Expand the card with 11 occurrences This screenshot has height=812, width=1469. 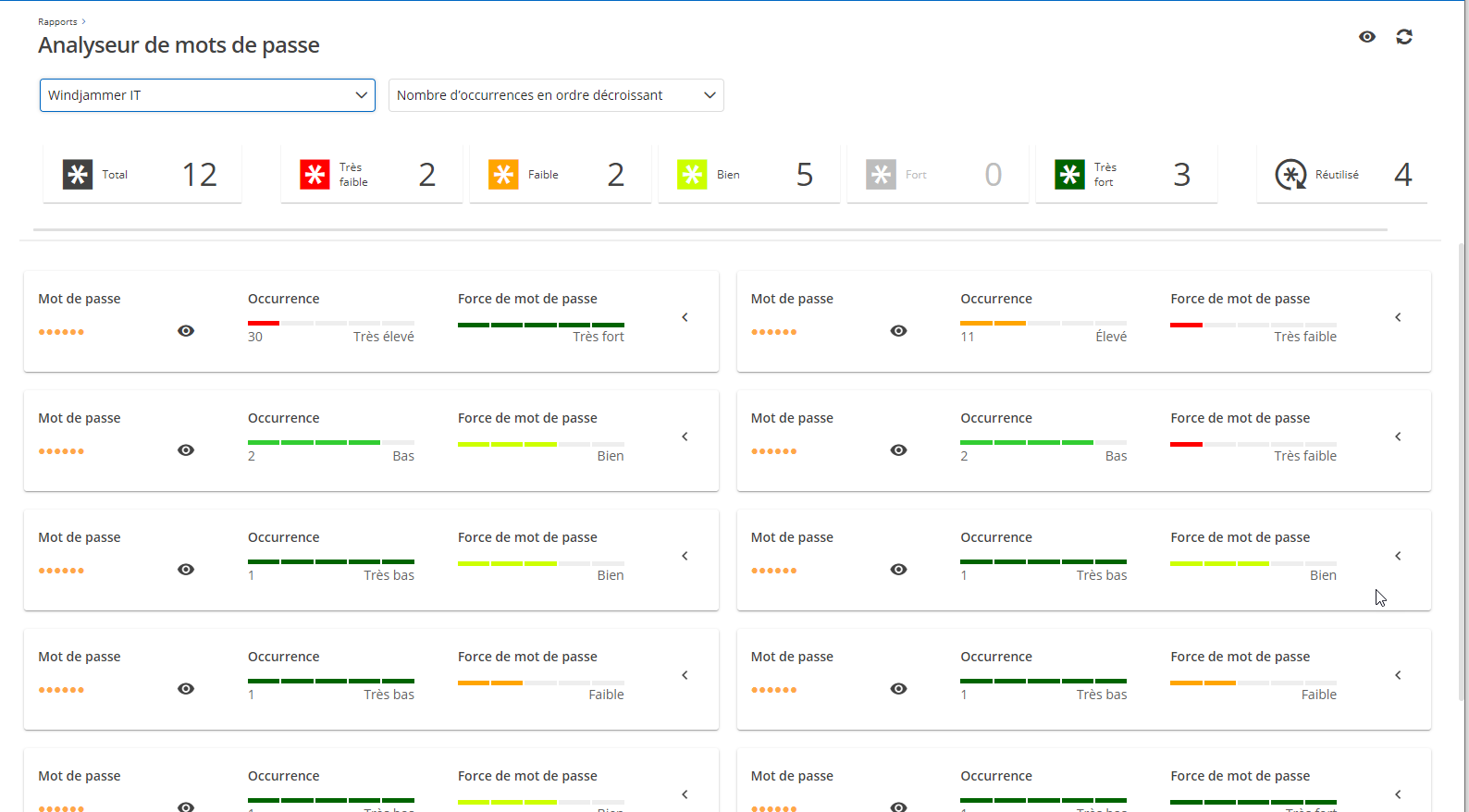tap(1398, 317)
